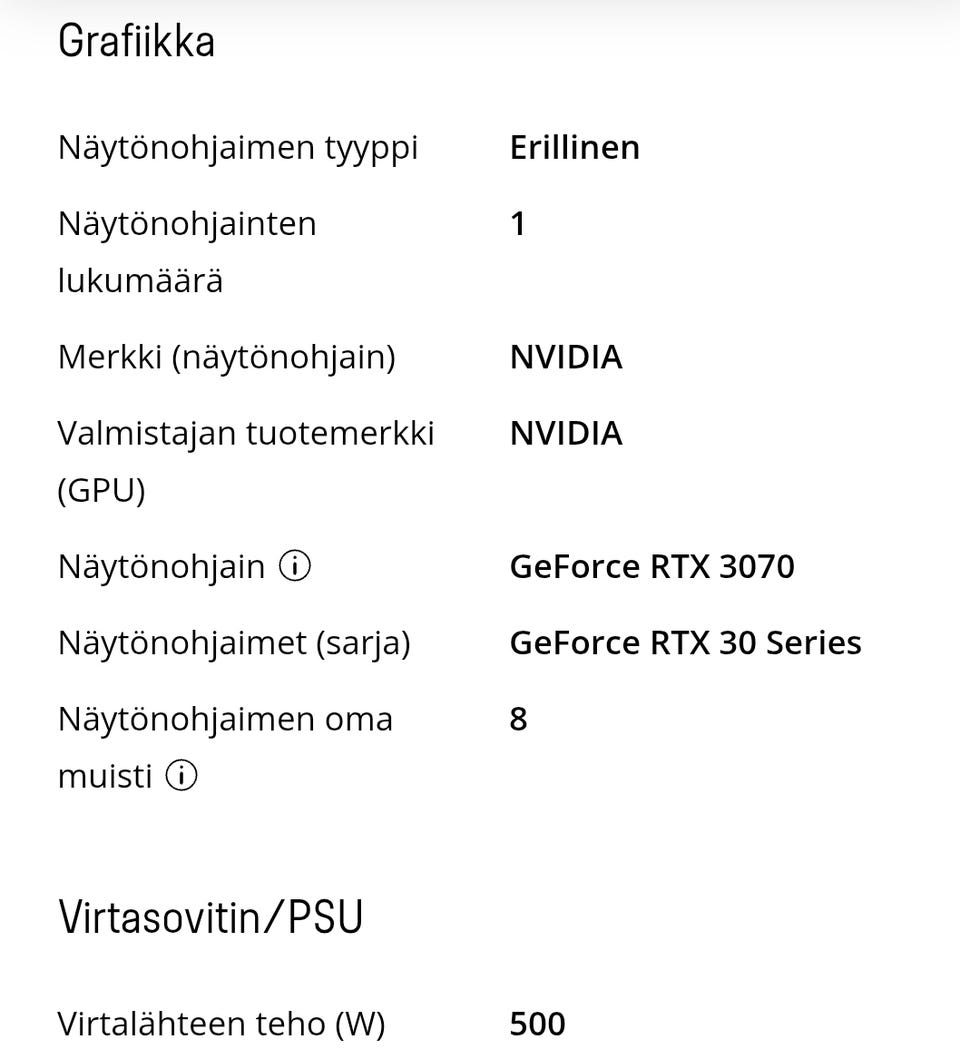Select the NVIDIA value beside Valmistajan tuotemerkki
This screenshot has width=960, height=1059.
pos(566,433)
